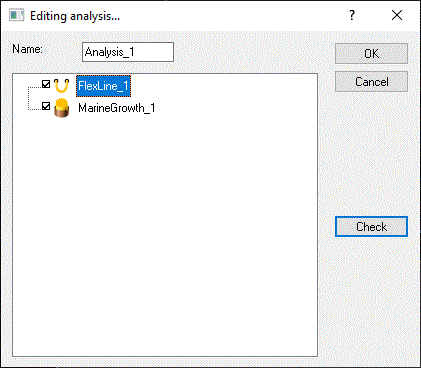The image size is (421, 368).
Task: Toggle the MarineGrowth_1 checkbox
Action: click(46, 106)
